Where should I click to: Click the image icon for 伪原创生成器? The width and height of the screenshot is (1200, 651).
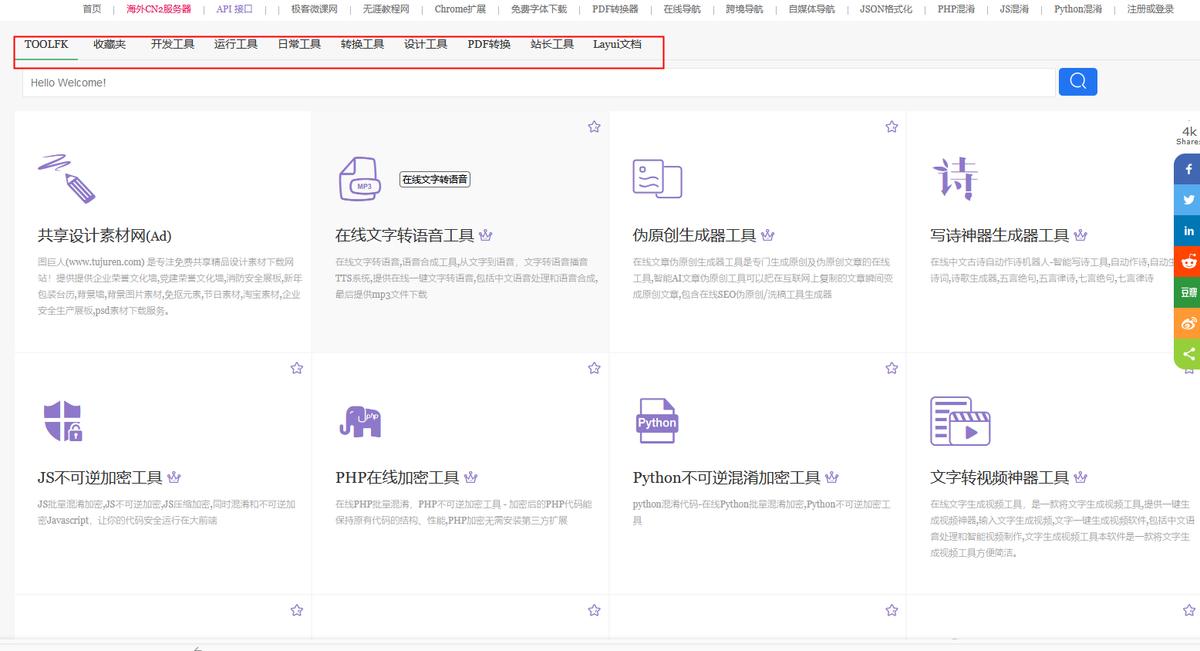click(656, 178)
